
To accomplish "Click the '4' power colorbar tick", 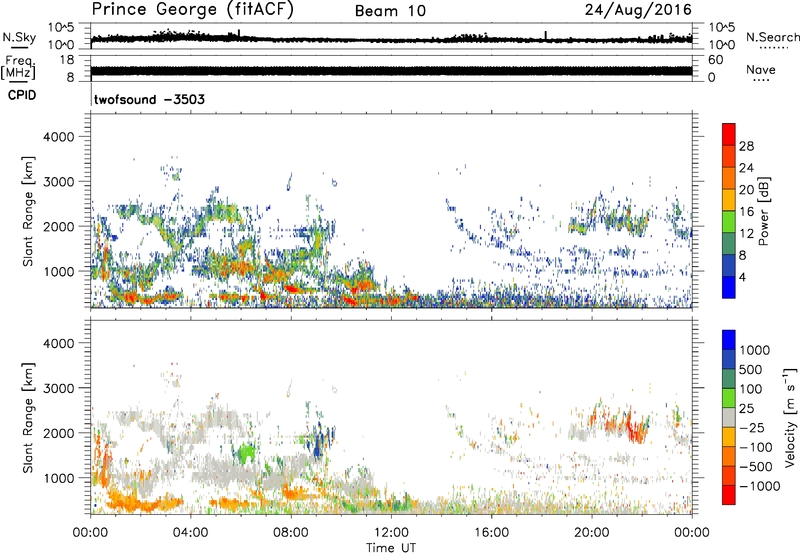I will 742,277.
